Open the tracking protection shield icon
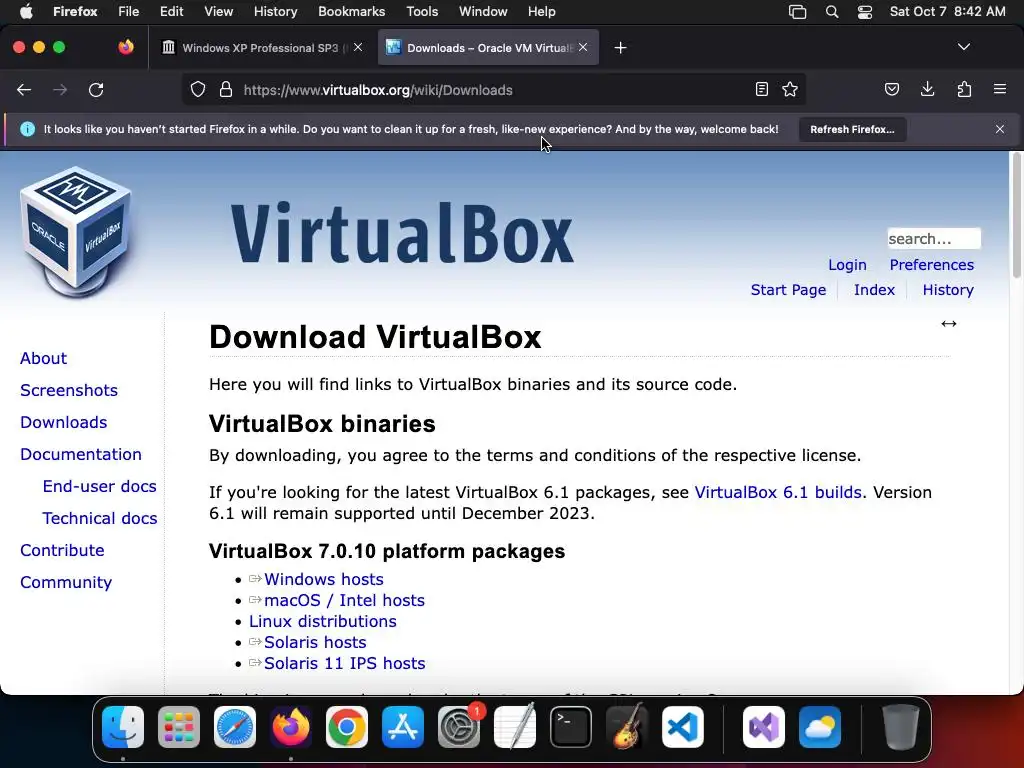This screenshot has height=768, width=1024. click(x=198, y=89)
